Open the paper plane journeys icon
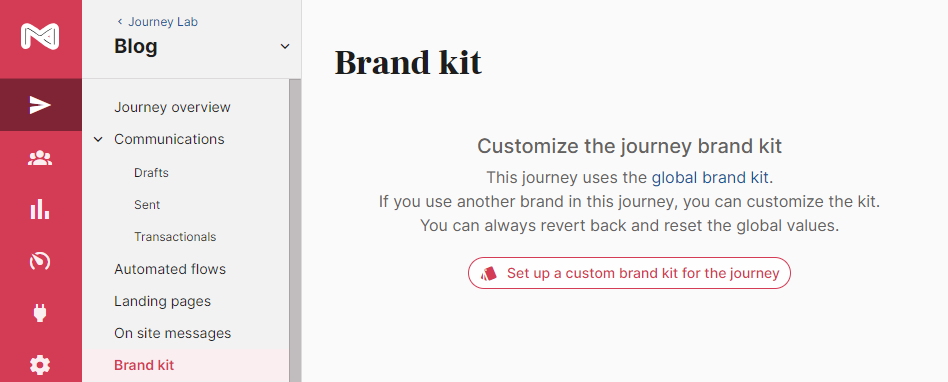 click(40, 106)
